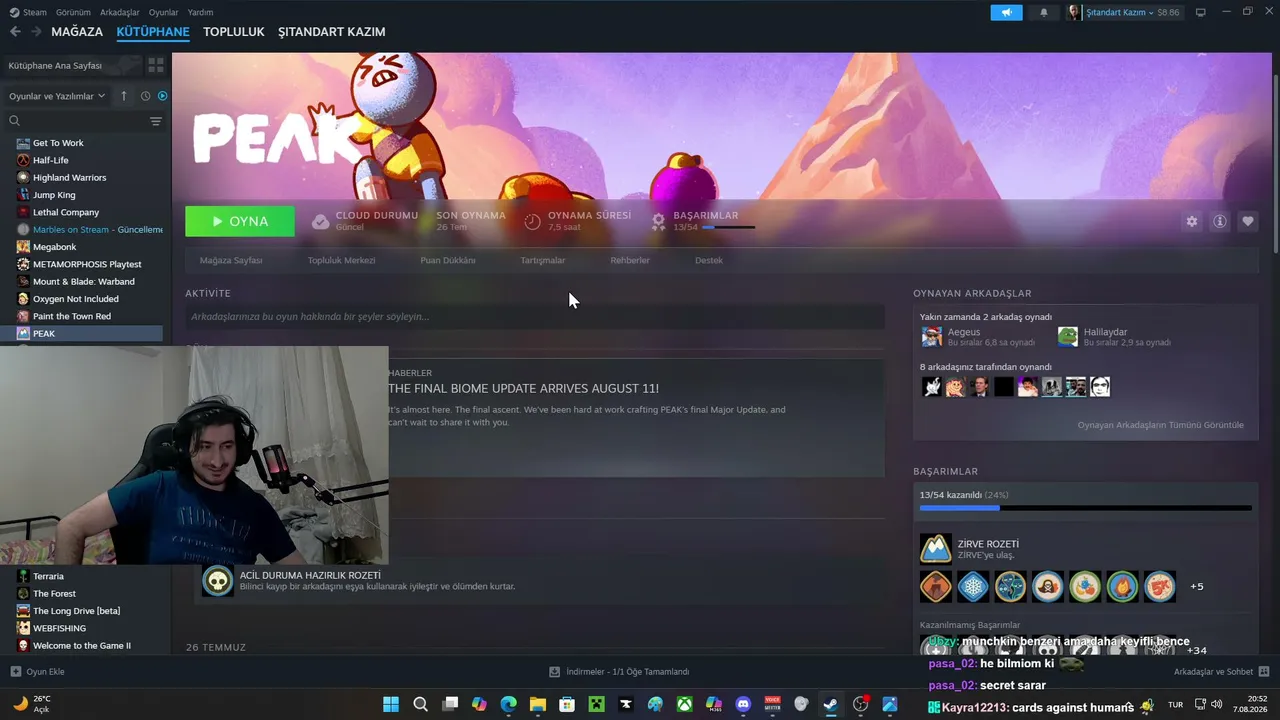This screenshot has height=720, width=1280.
Task: Sort library by recent activity clock
Action: [x=145, y=96]
